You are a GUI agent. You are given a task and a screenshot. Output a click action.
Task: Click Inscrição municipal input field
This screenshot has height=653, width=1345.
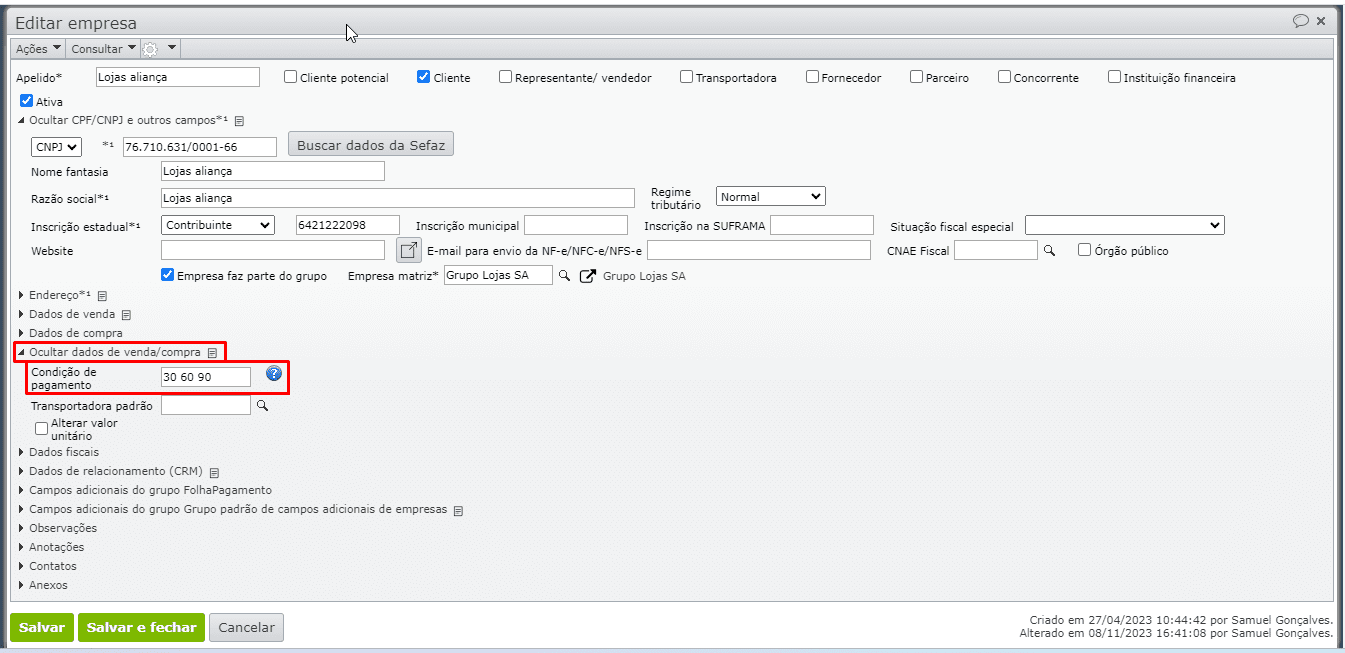coord(576,225)
